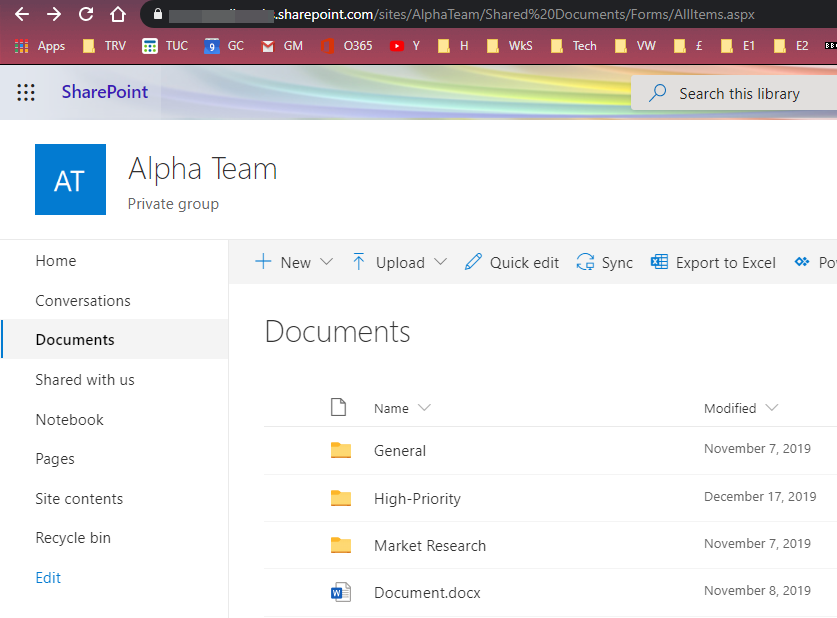Open Notebook in site navigation

coord(69,419)
